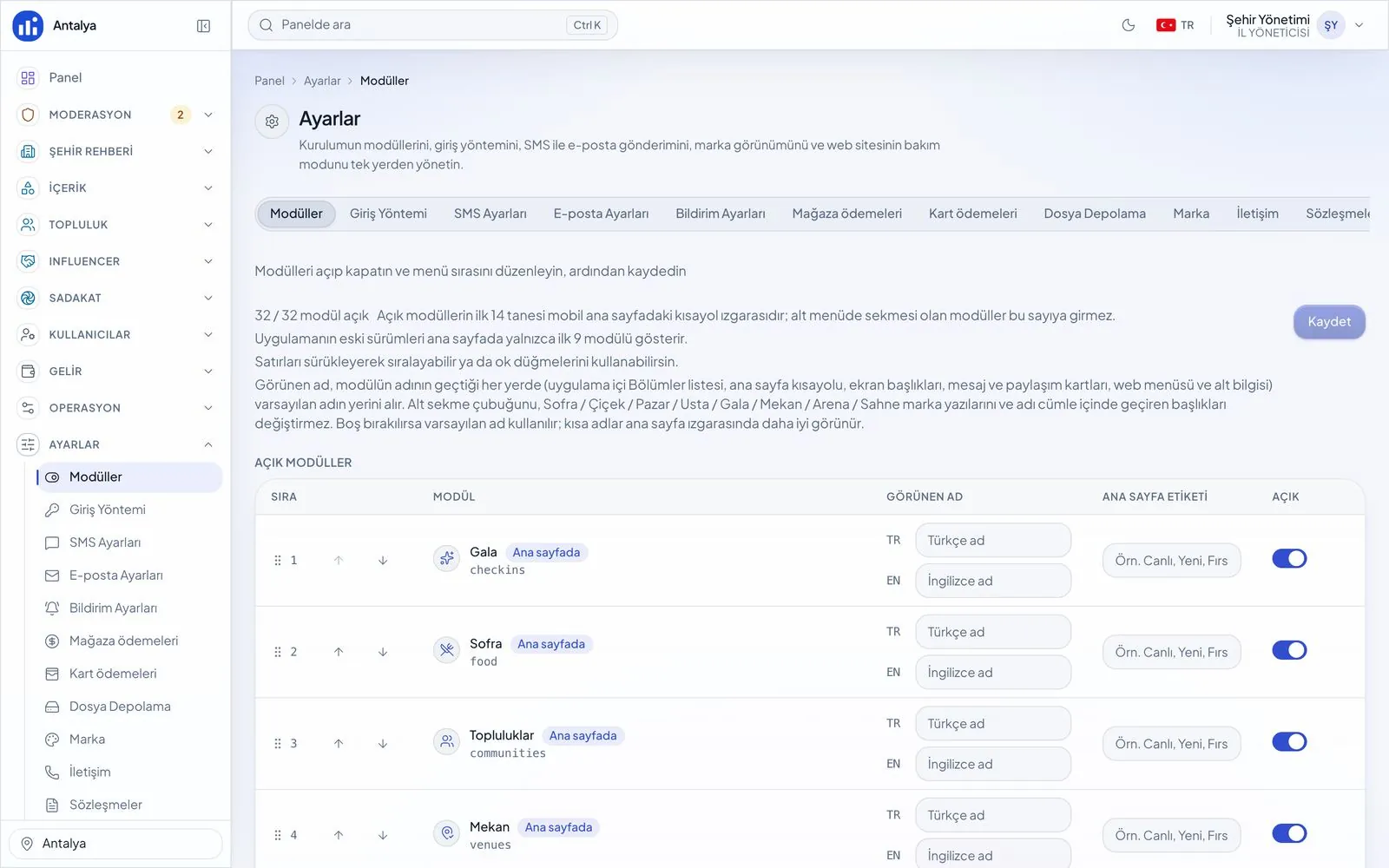Move Gala module down with arrow
Image resolution: width=1389 pixels, height=868 pixels.
(383, 561)
